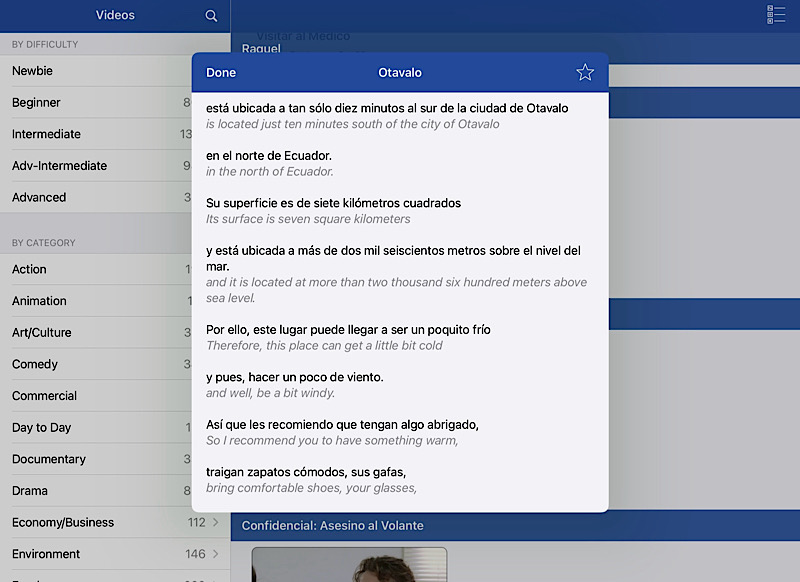This screenshot has width=800, height=582.
Task: Open "Confidencial: Asesino al Volante" section header
Action: pos(515,526)
